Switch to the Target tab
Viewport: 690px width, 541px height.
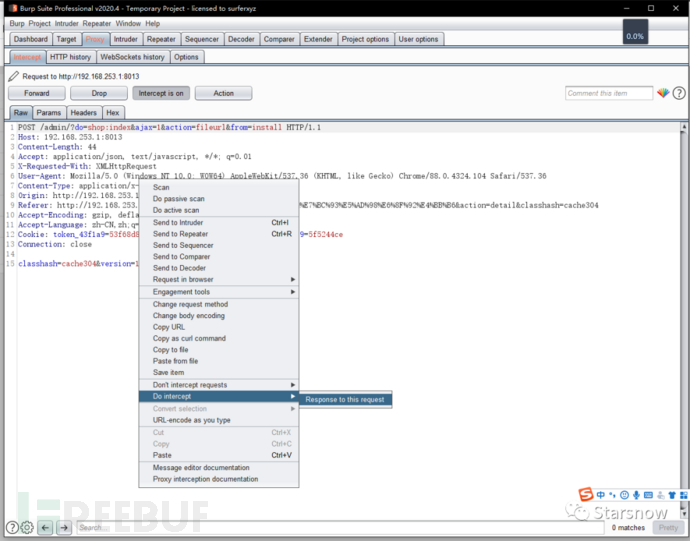[x=66, y=39]
